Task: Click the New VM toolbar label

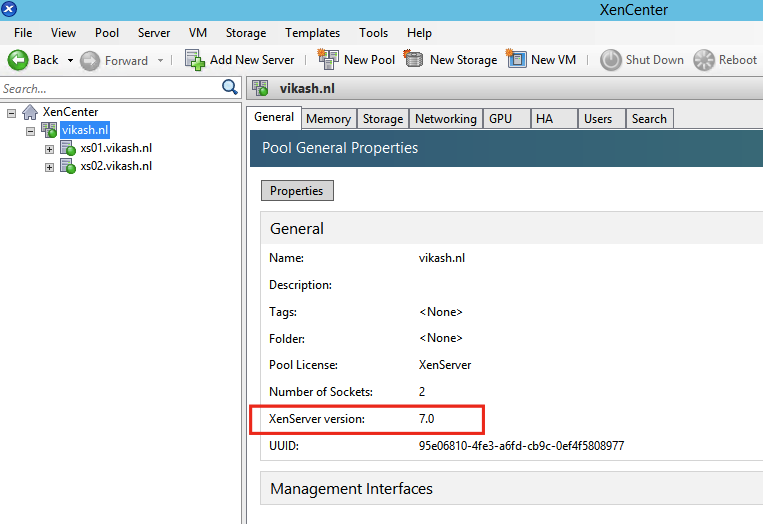Action: pos(554,60)
